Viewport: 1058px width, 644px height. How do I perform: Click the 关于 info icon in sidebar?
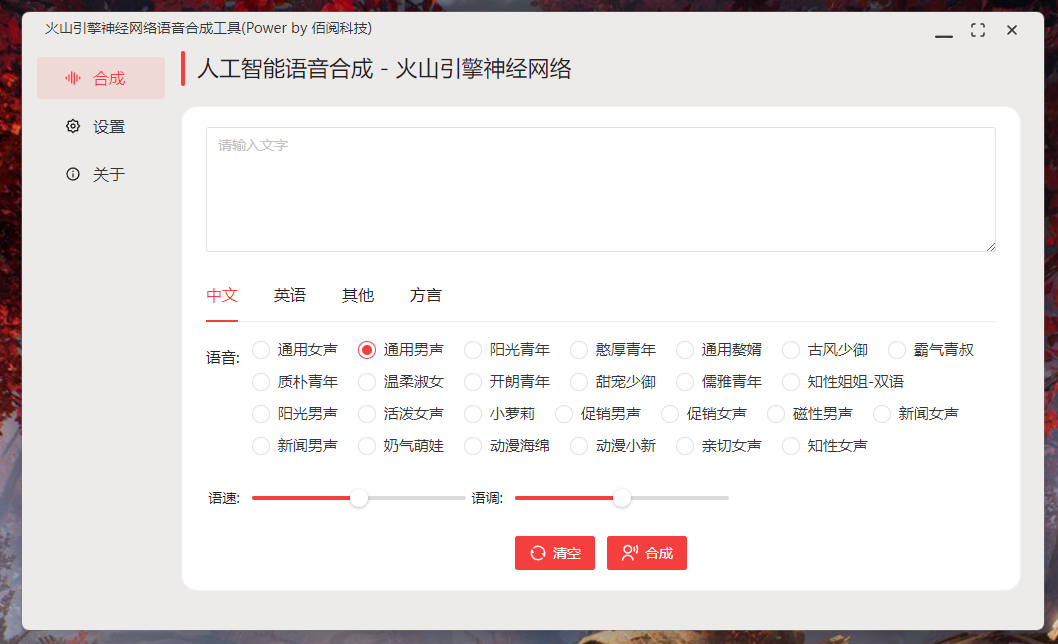pos(70,173)
